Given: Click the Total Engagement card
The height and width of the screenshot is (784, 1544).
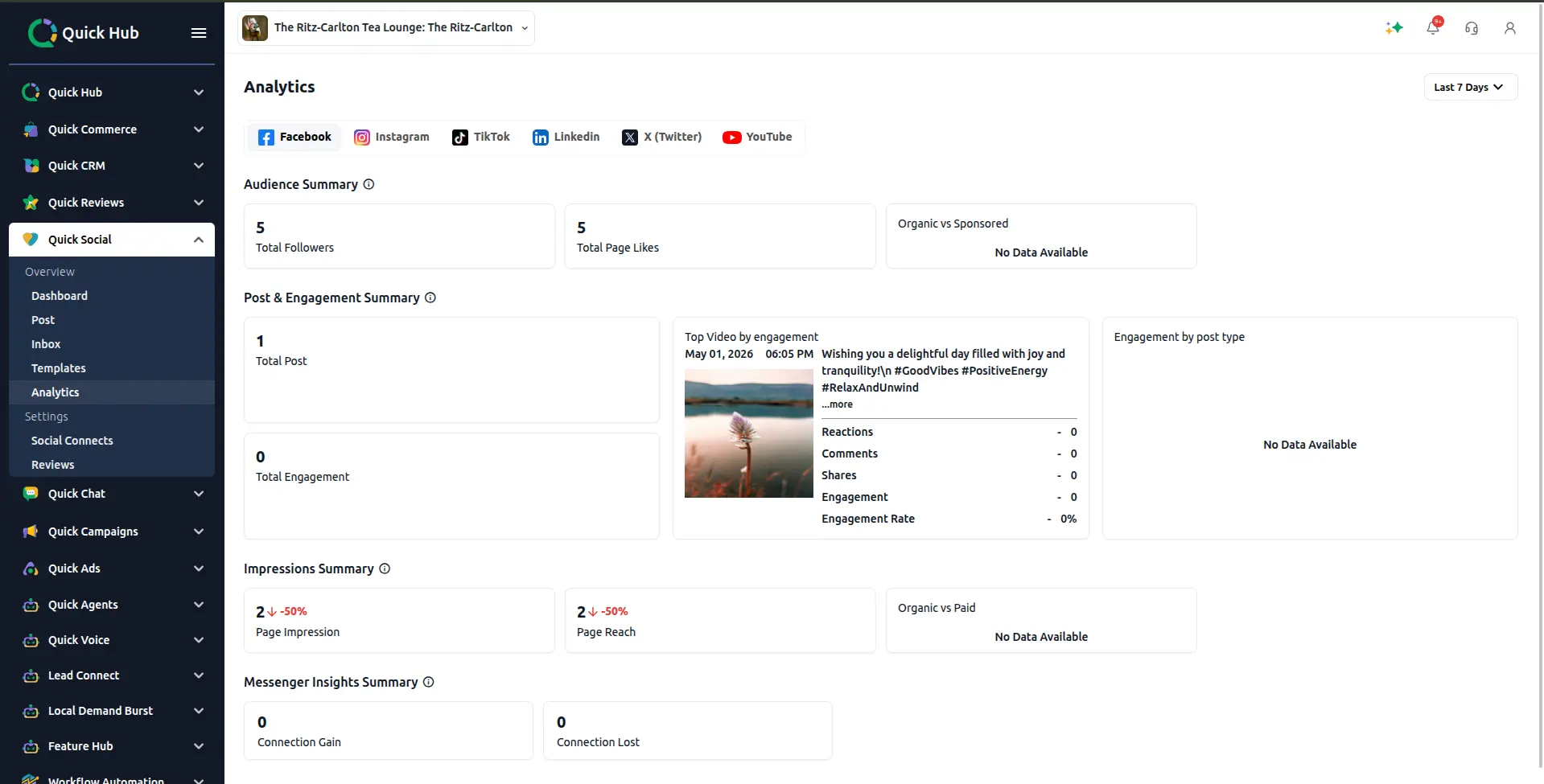Looking at the screenshot, I should (451, 486).
